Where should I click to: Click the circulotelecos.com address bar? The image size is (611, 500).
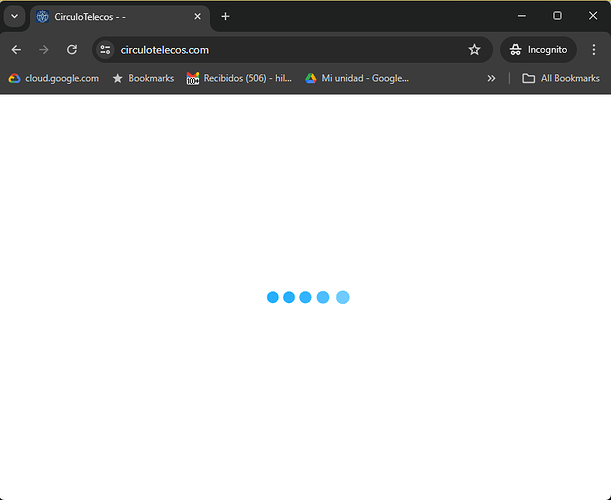pyautogui.click(x=292, y=50)
